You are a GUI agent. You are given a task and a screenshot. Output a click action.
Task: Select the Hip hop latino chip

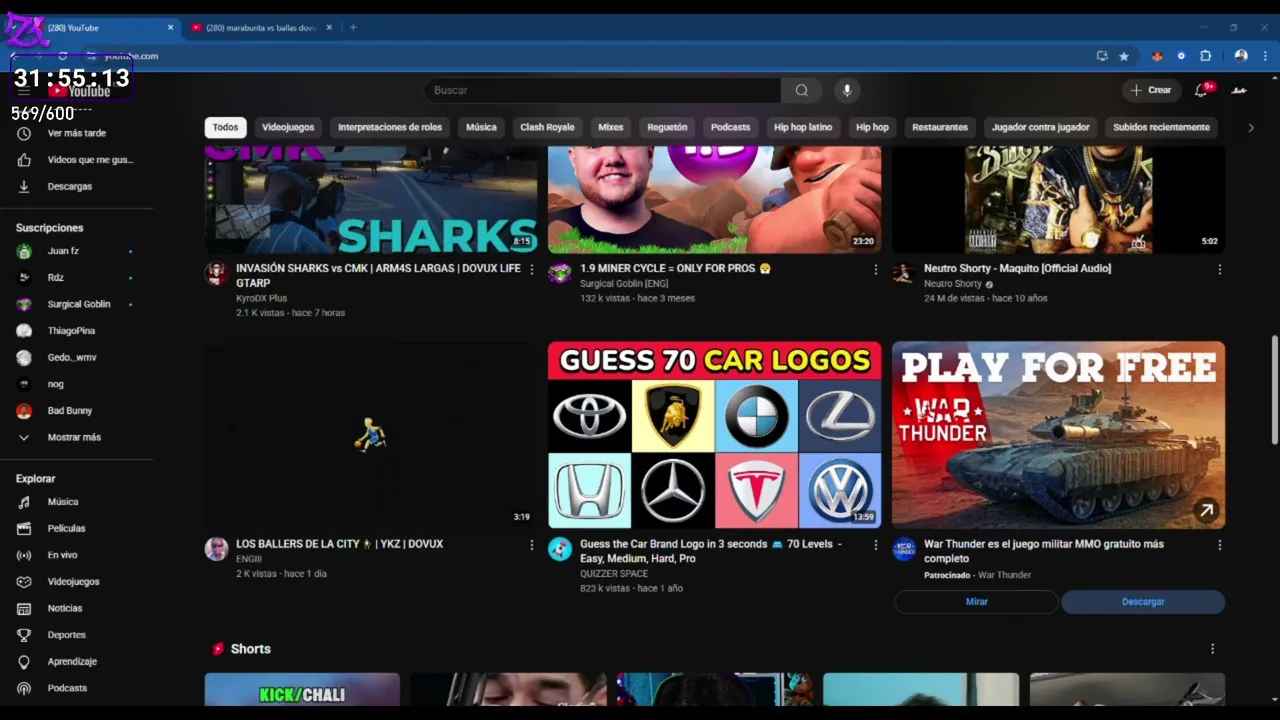click(803, 127)
